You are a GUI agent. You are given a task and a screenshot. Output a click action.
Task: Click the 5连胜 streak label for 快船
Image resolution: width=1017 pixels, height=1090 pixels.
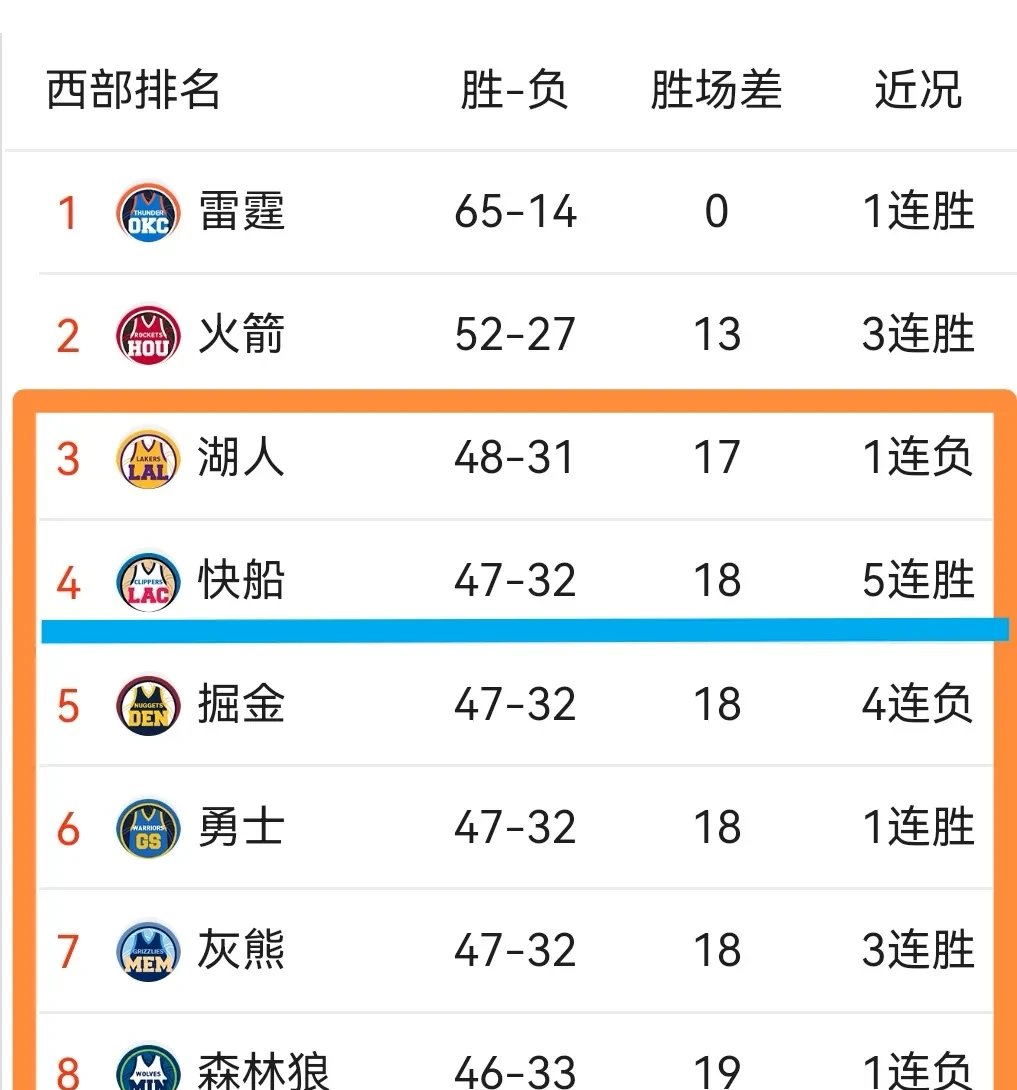coord(916,580)
